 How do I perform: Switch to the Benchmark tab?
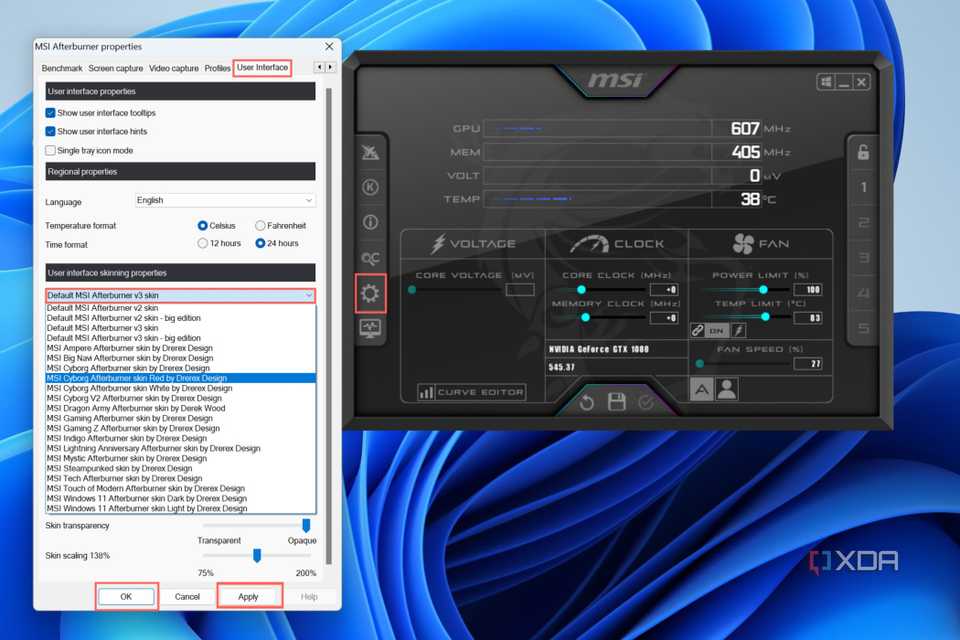pyautogui.click(x=62, y=68)
